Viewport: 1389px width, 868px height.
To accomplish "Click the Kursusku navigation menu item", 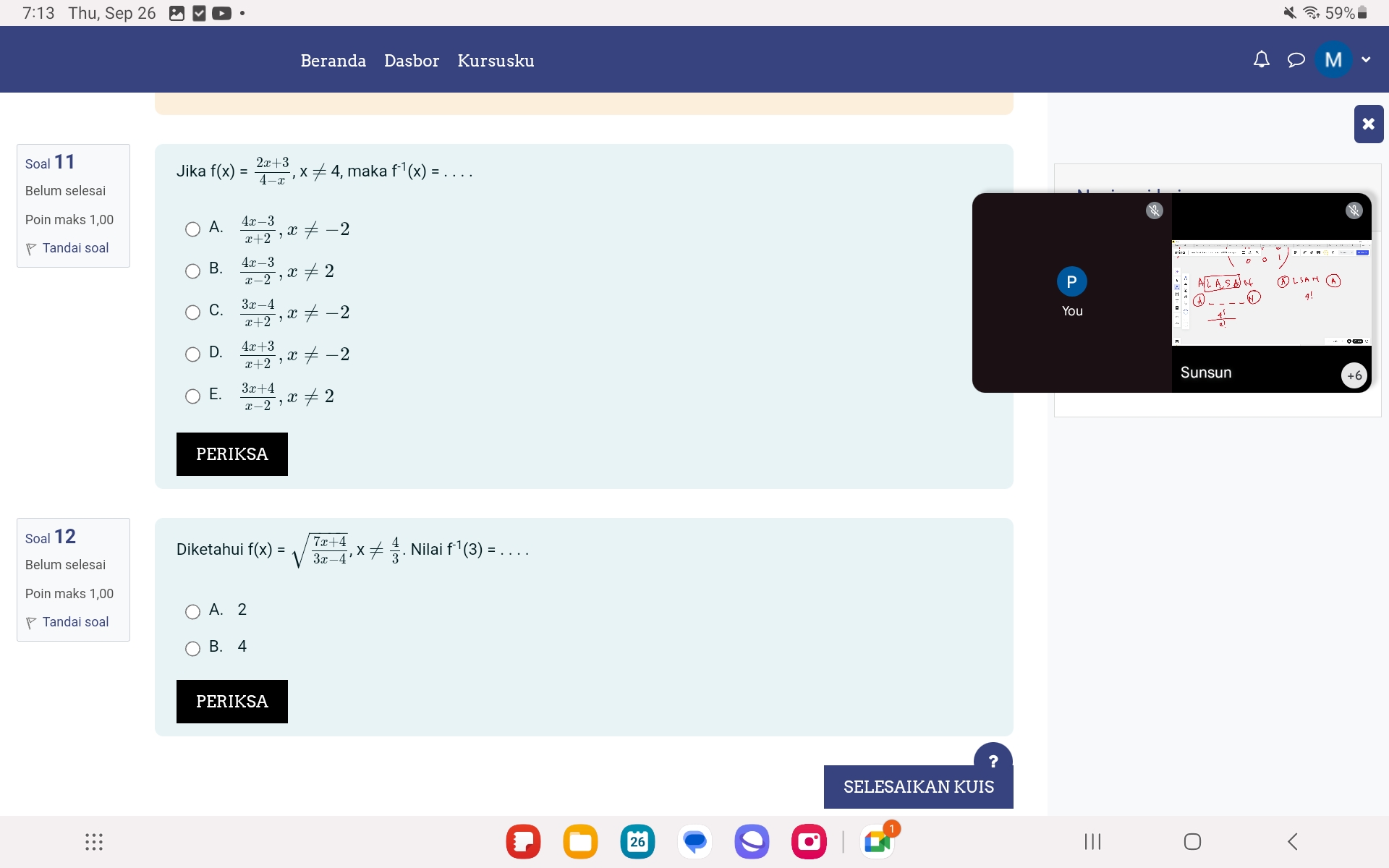I will (497, 61).
